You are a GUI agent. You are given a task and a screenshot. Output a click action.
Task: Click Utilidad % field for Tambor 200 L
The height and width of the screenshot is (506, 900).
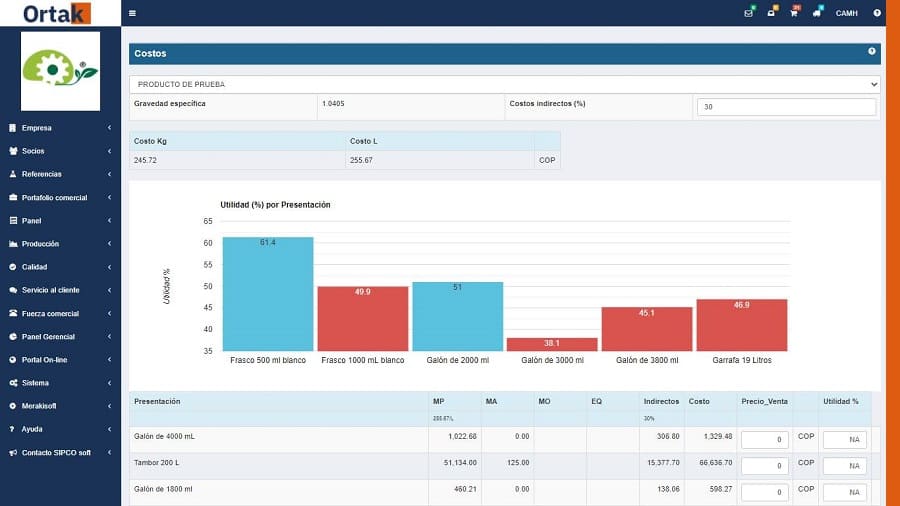843,466
